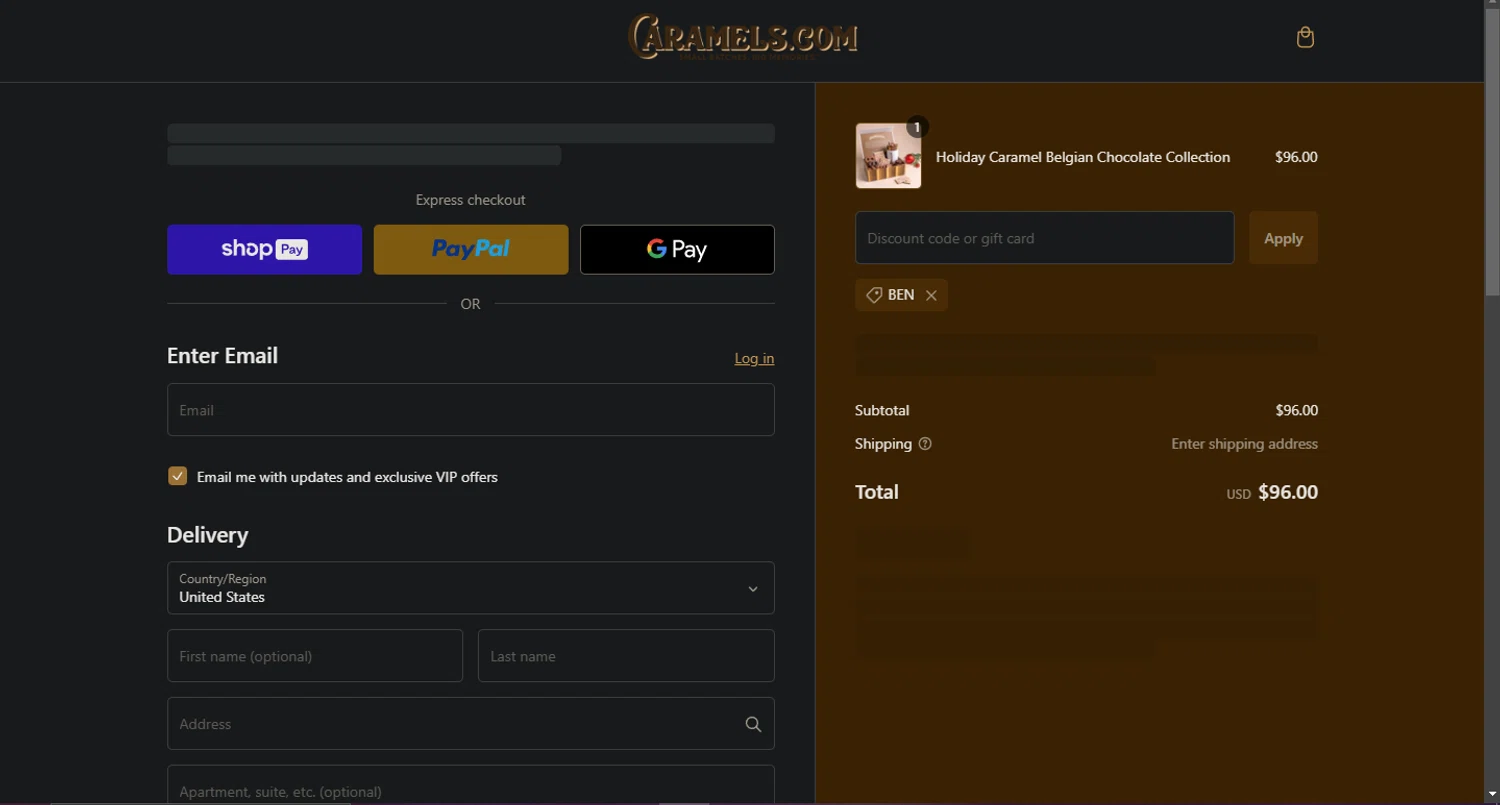Click the Express checkout label
The width and height of the screenshot is (1500, 805).
471,200
